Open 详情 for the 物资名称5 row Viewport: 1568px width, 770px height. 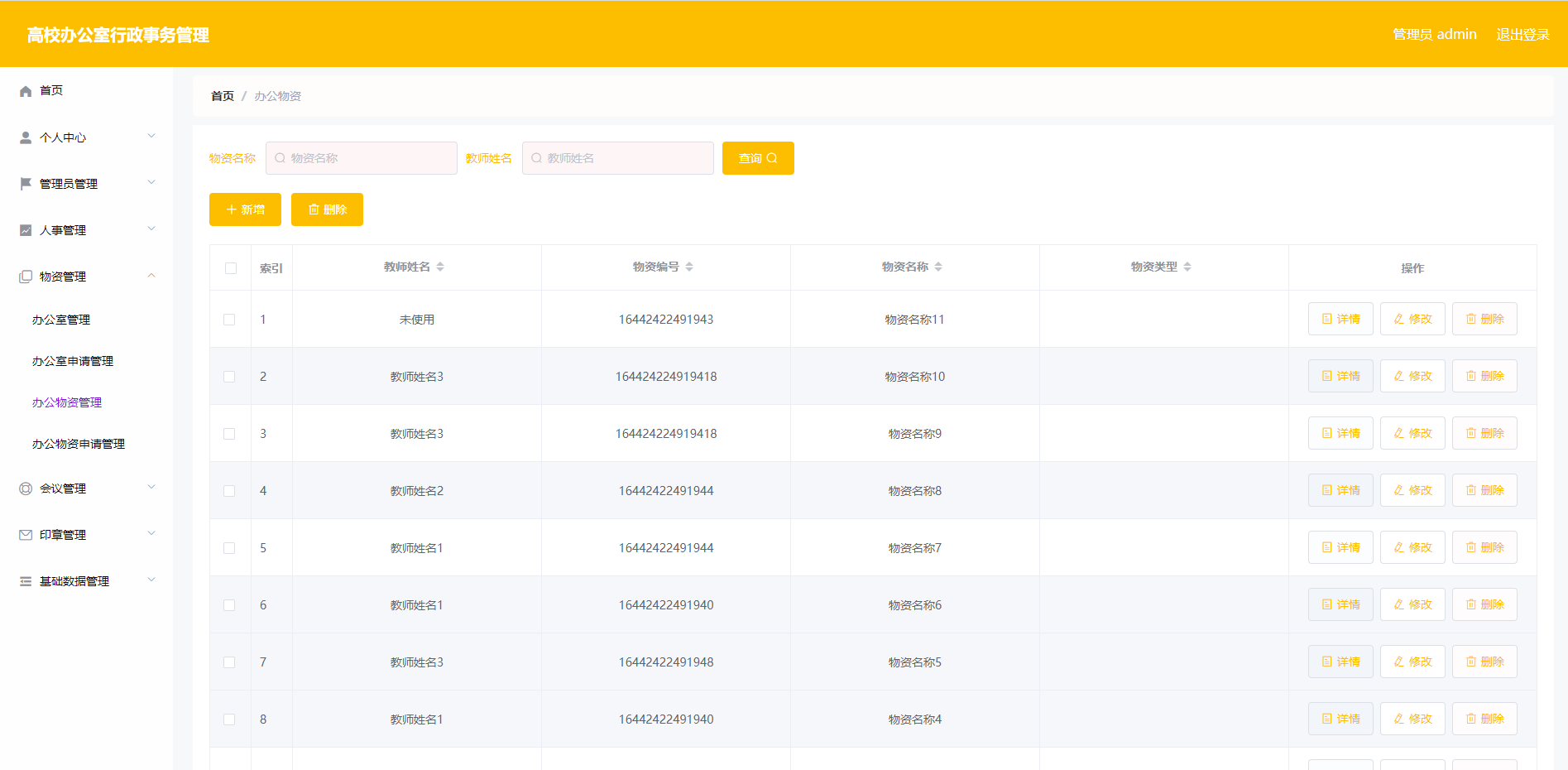1340,662
